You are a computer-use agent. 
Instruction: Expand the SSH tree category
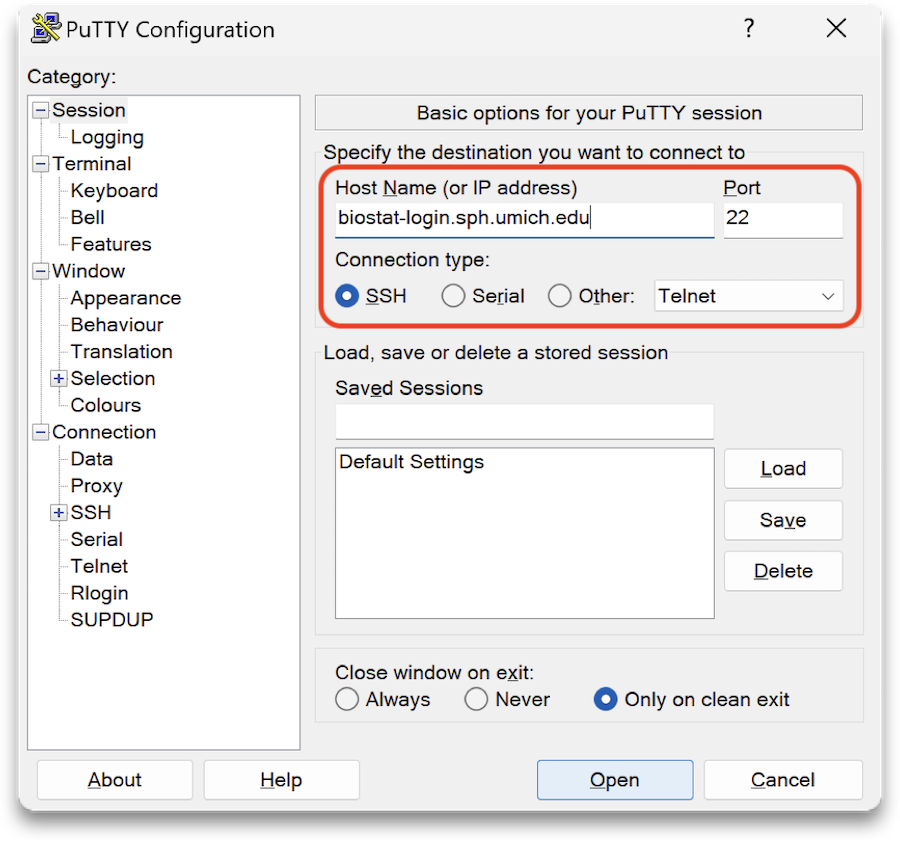click(x=58, y=512)
